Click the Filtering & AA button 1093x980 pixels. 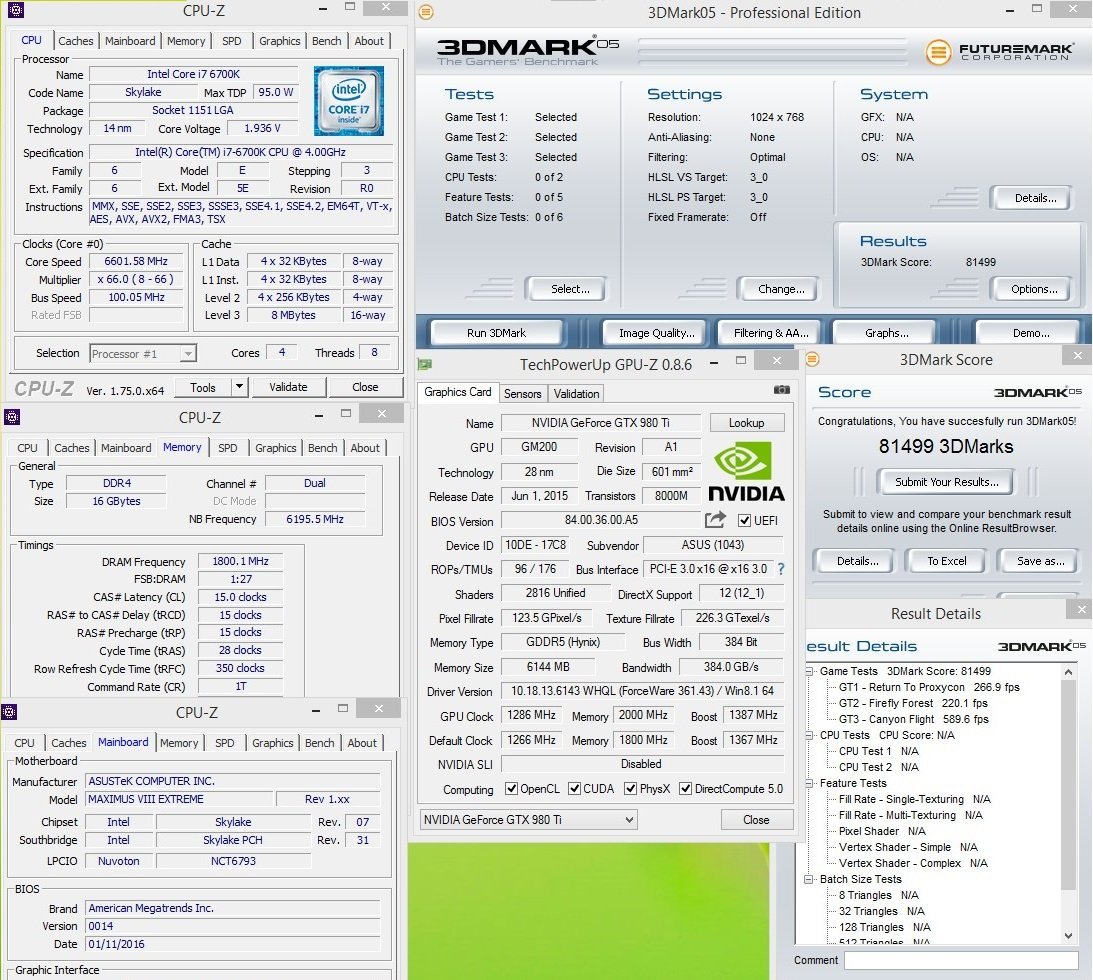[771, 332]
